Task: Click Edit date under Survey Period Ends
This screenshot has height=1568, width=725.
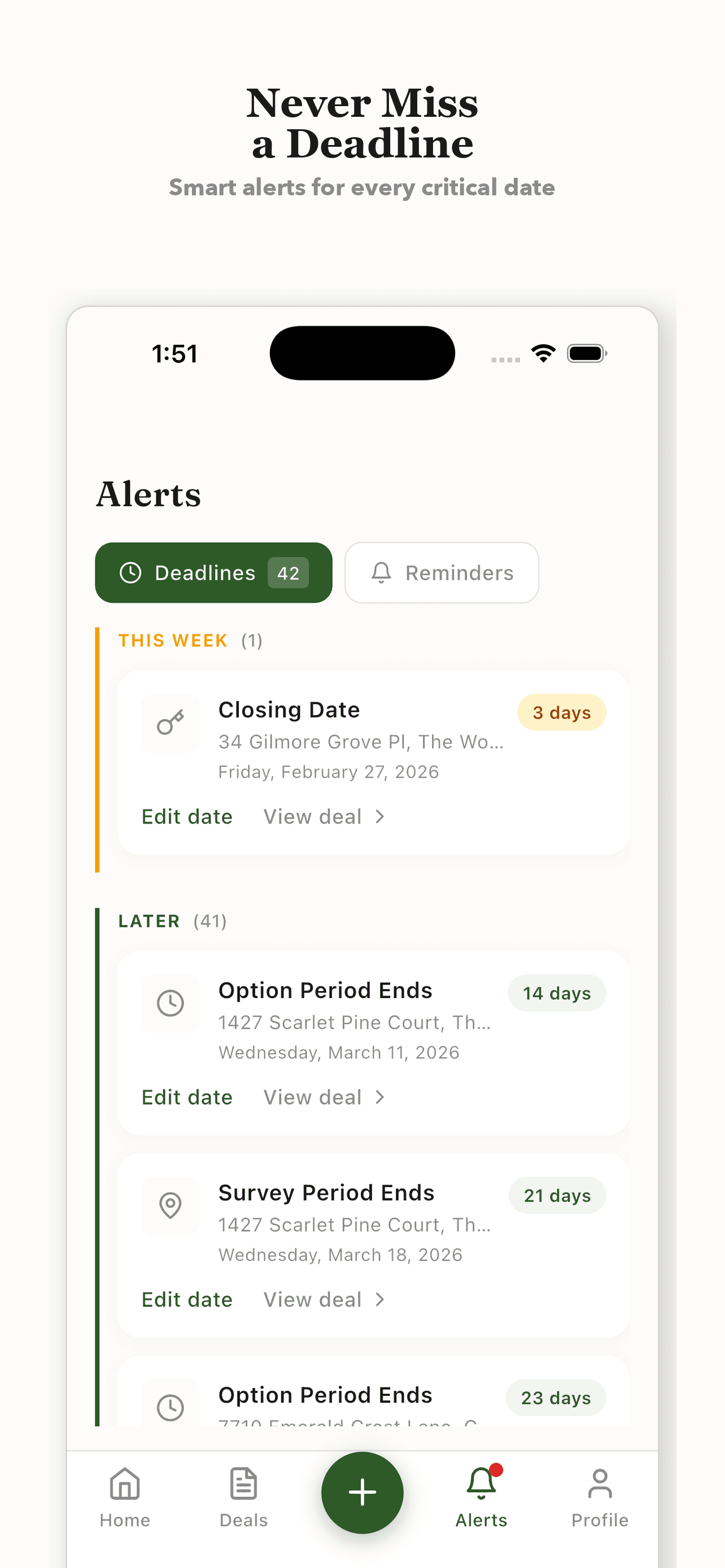Action: [x=187, y=1299]
